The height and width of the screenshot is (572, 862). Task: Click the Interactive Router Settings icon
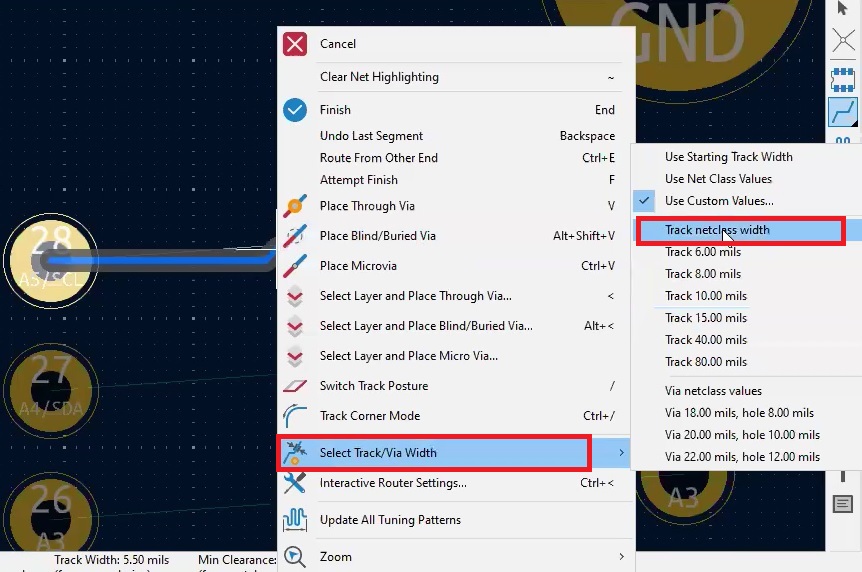[x=295, y=483]
